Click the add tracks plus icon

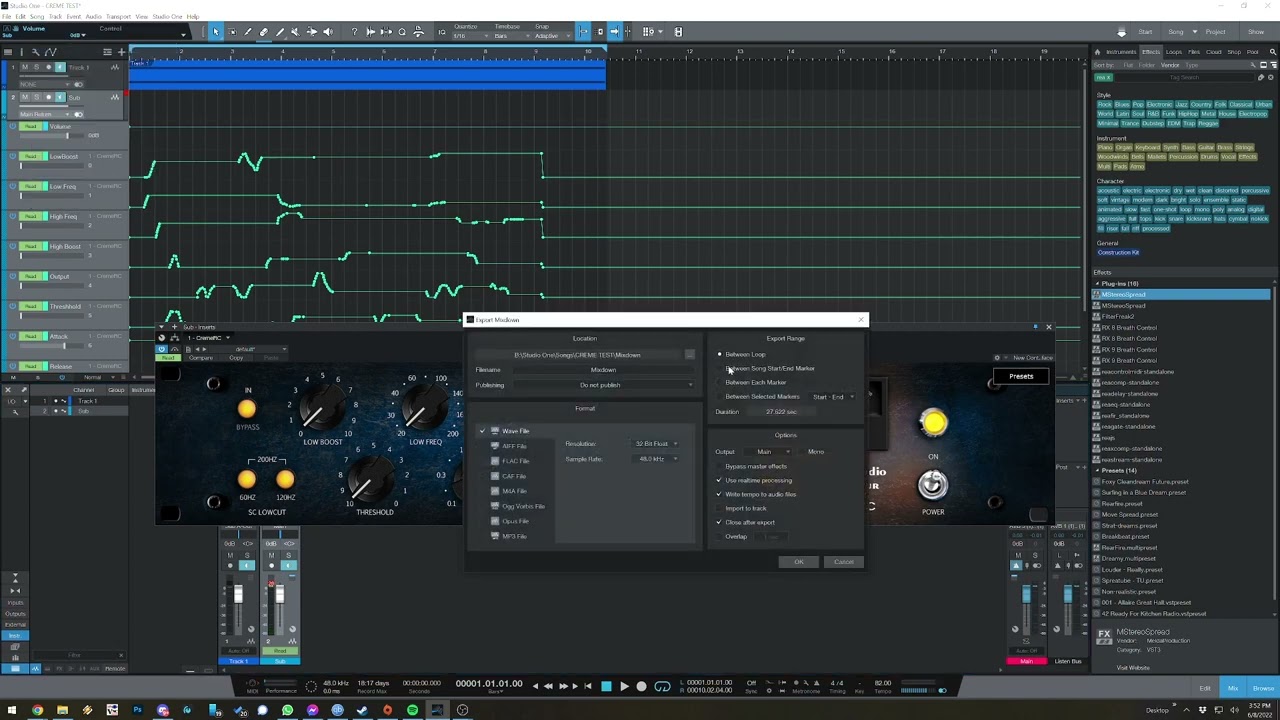pyautogui.click(x=122, y=52)
